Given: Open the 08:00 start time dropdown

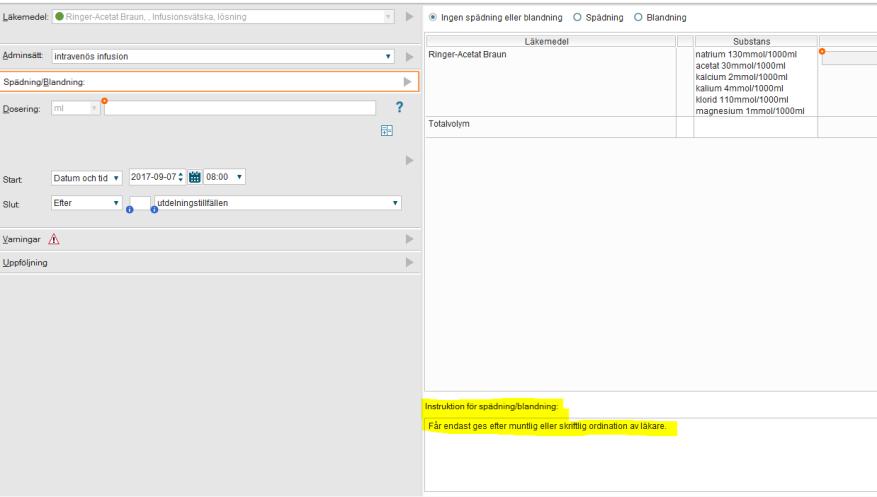Looking at the screenshot, I should click(224, 177).
